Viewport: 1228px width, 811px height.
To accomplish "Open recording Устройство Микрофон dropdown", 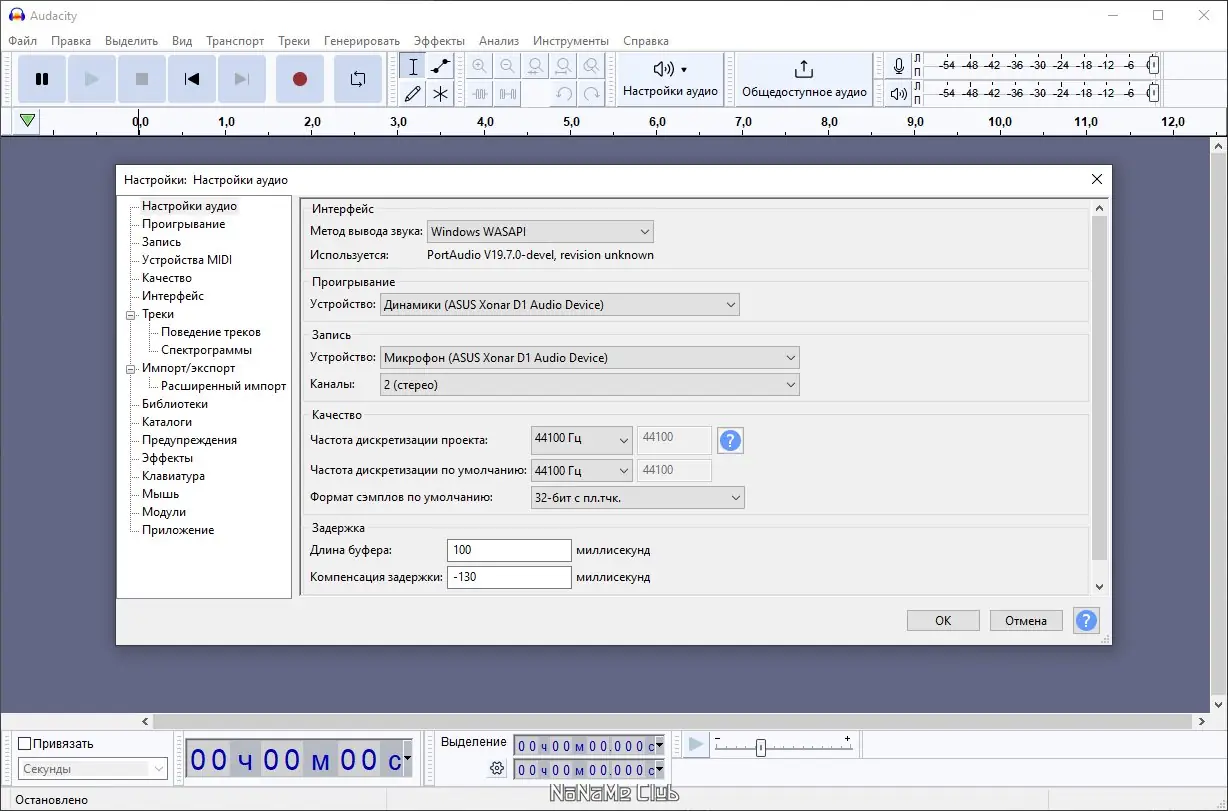I will tap(589, 357).
